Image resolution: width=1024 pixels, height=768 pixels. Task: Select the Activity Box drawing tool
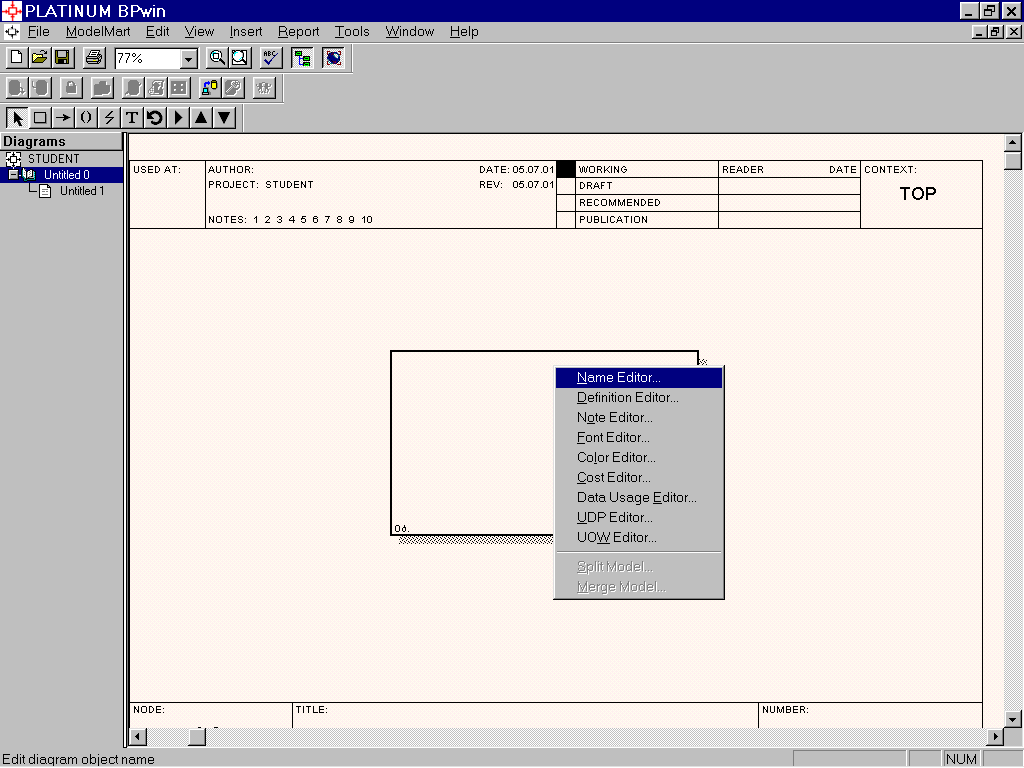40,117
